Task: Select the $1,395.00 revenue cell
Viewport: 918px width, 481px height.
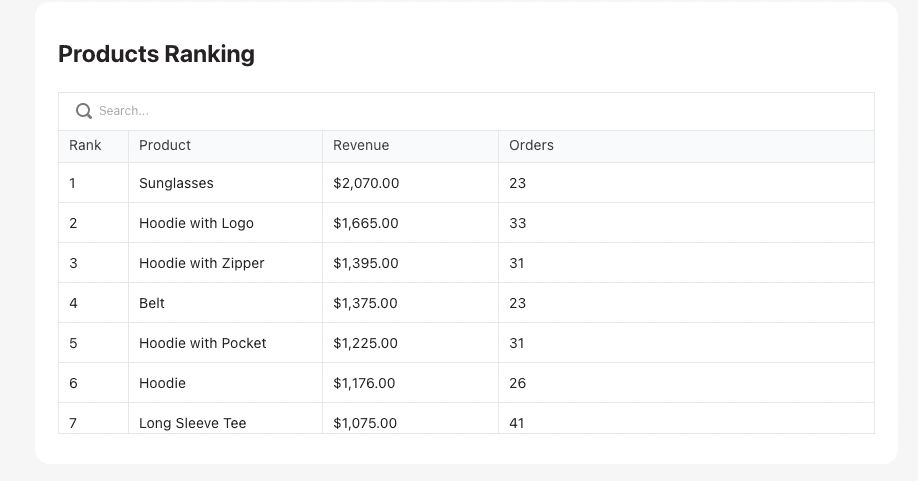Action: tap(366, 263)
